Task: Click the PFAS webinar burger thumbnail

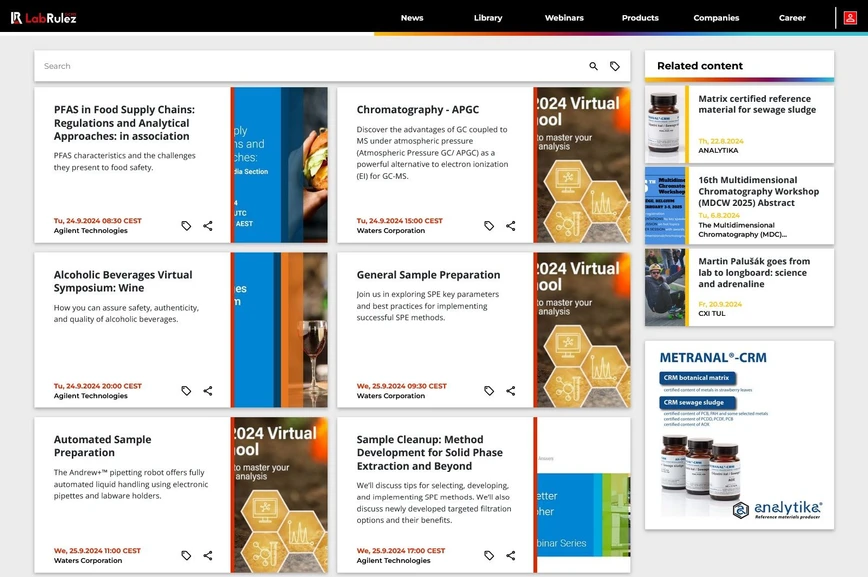Action: click(x=280, y=164)
